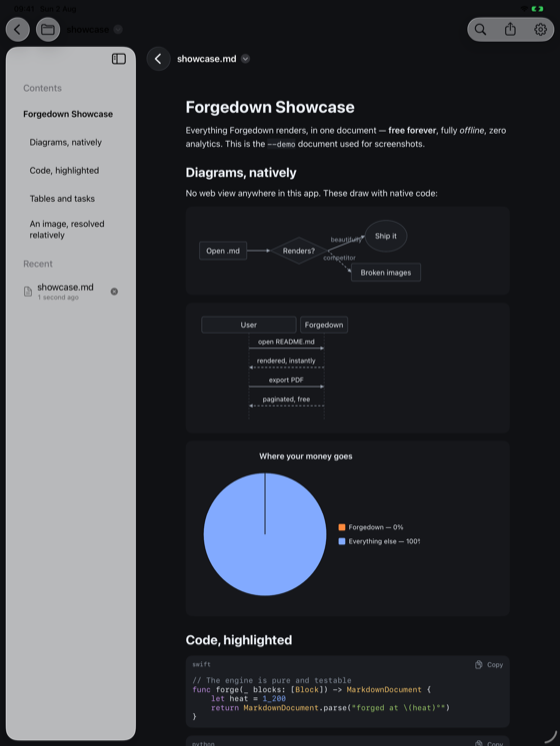560x746 pixels.
Task: Remove showcase.md from recent list
Action: click(114, 292)
